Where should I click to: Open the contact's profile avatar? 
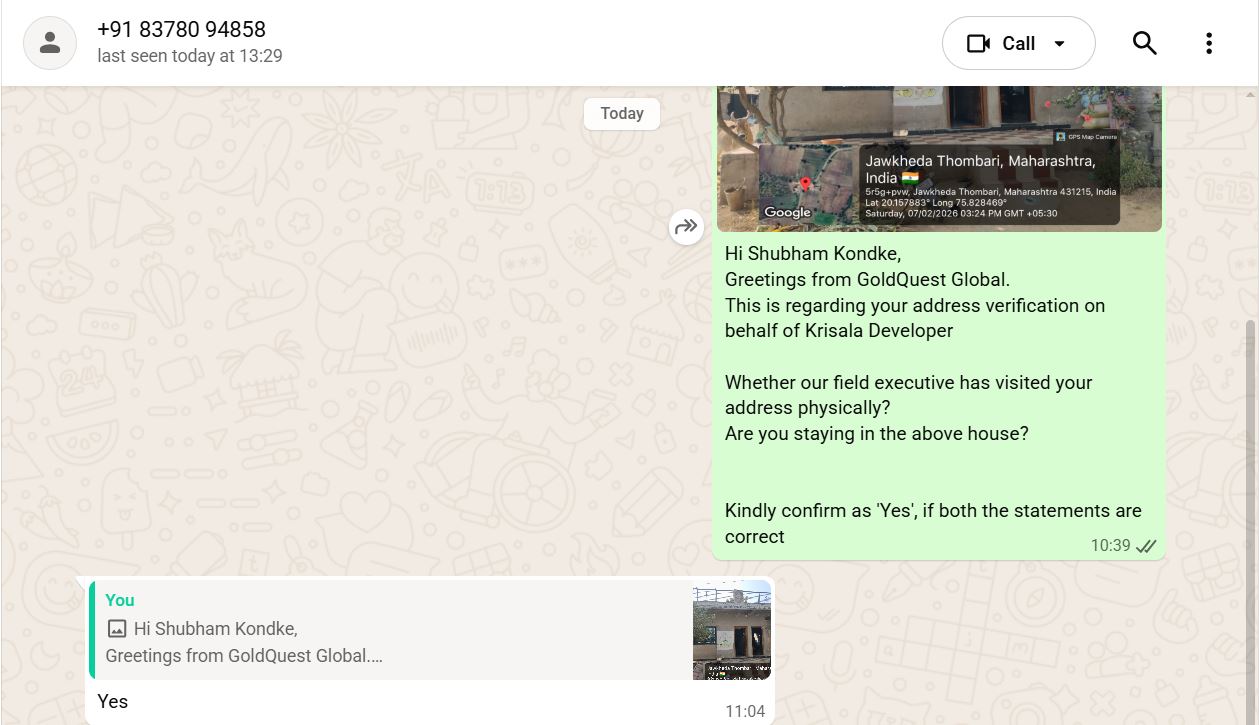pyautogui.click(x=50, y=43)
